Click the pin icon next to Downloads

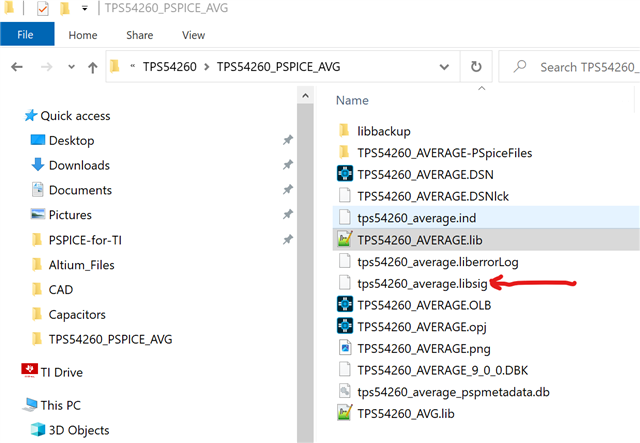(288, 165)
